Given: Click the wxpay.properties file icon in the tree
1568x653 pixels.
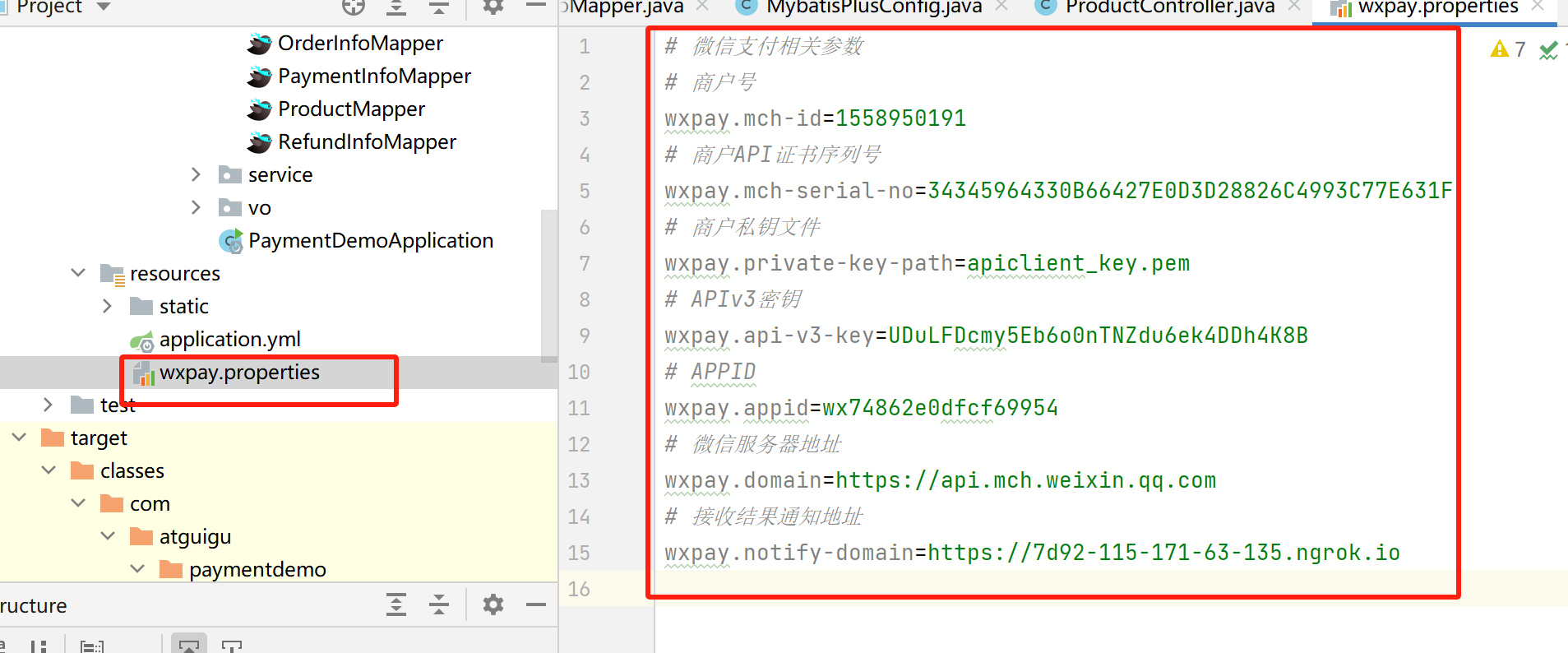Looking at the screenshot, I should tap(143, 373).
